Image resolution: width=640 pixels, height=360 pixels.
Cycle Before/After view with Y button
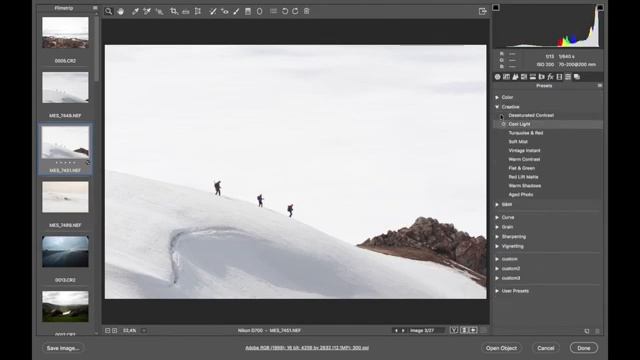click(x=454, y=330)
